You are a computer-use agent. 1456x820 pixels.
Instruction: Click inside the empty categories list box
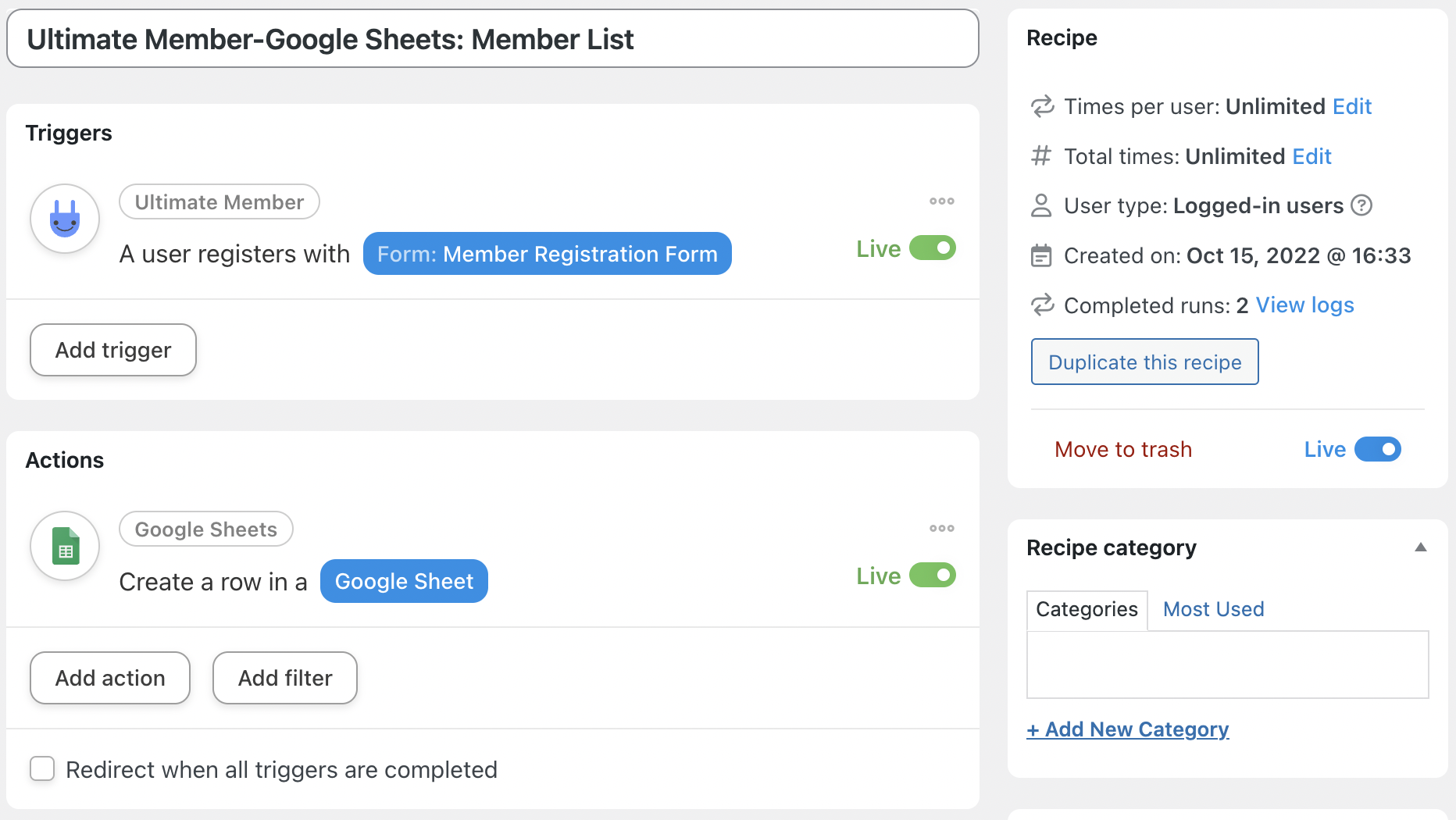pyautogui.click(x=1227, y=665)
